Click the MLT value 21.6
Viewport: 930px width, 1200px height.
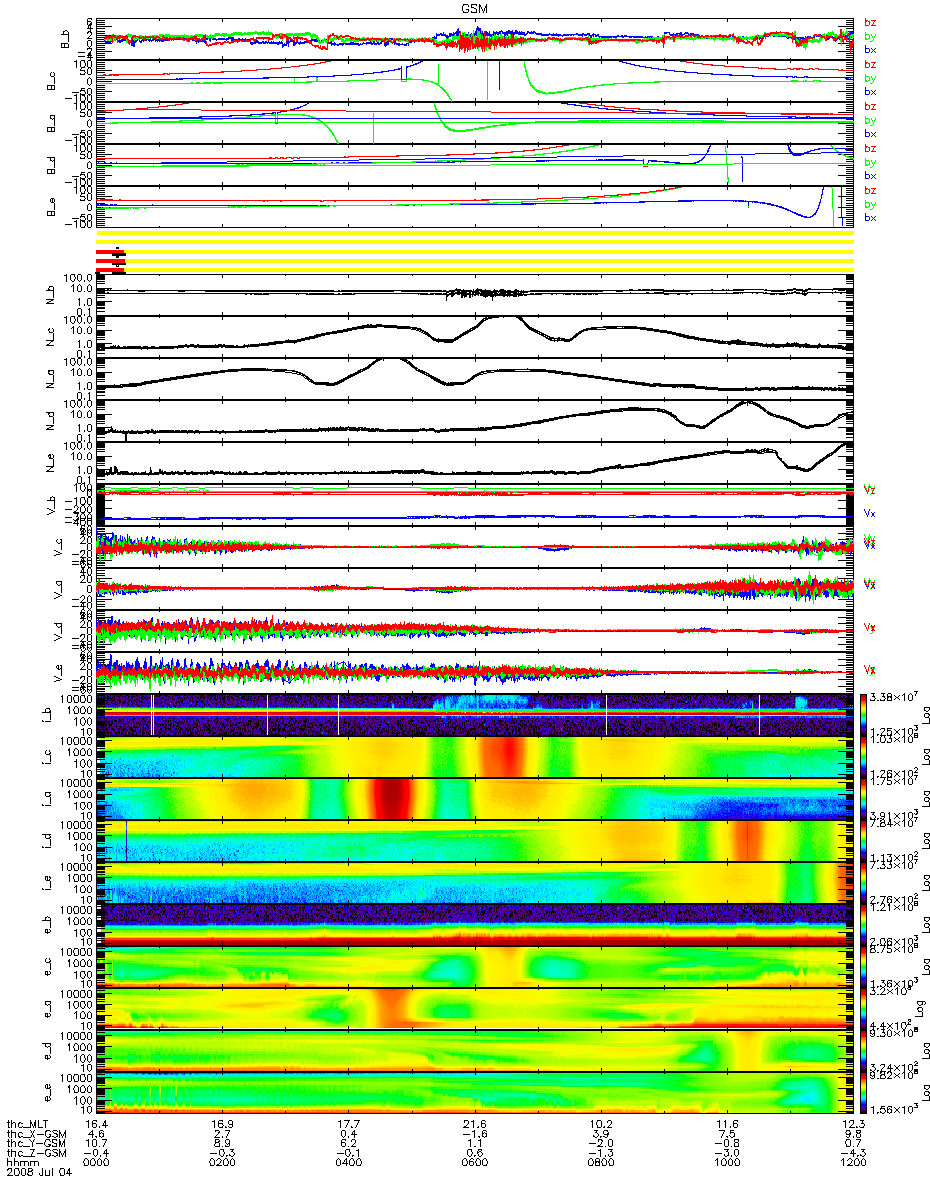coord(474,1125)
